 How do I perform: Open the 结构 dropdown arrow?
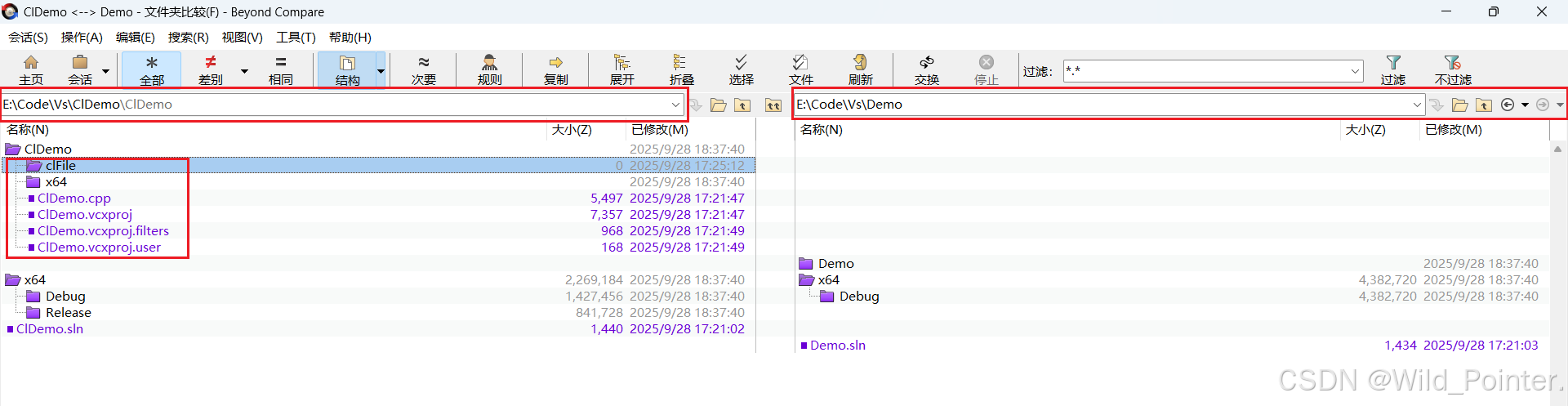pyautogui.click(x=381, y=71)
